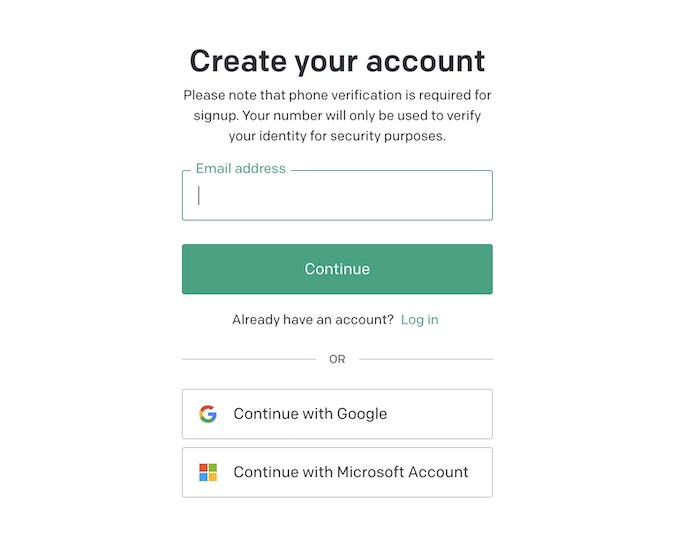Click the security purposes sentence
The image size is (700, 554).
click(x=337, y=136)
